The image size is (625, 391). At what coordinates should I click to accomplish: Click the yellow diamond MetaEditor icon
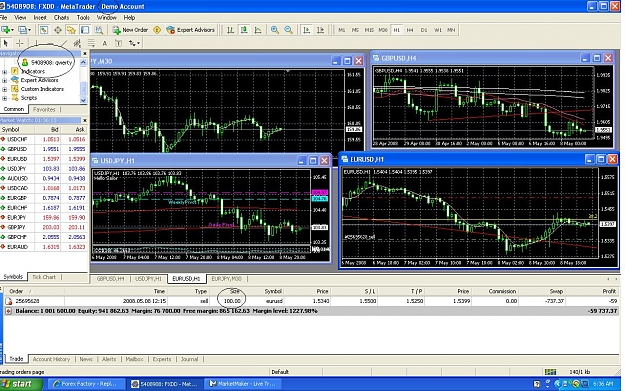157,30
